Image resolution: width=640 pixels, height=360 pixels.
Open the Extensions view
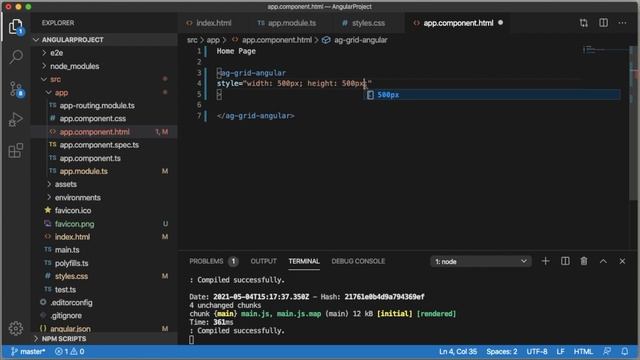[x=16, y=151]
